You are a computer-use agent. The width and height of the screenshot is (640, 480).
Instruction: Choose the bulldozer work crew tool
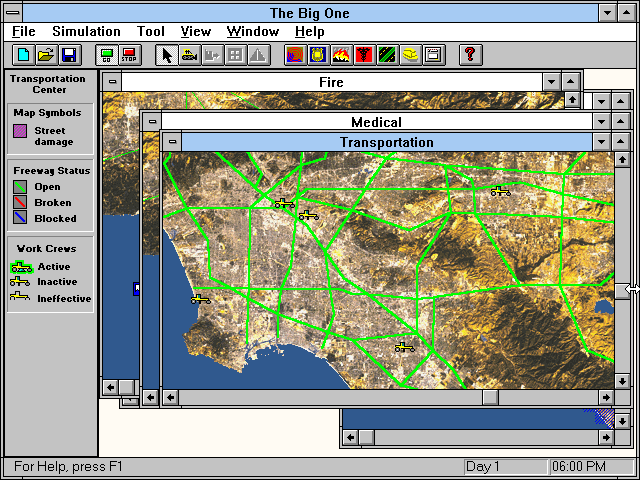click(189, 55)
